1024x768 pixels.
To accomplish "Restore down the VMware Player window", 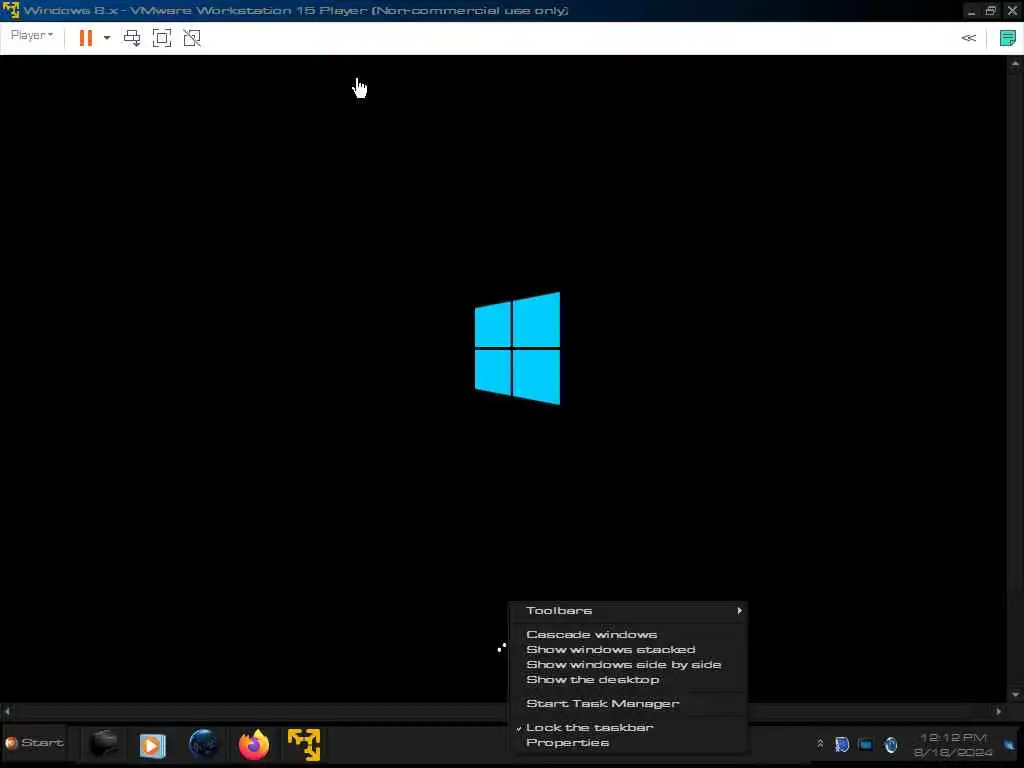I will tap(991, 10).
